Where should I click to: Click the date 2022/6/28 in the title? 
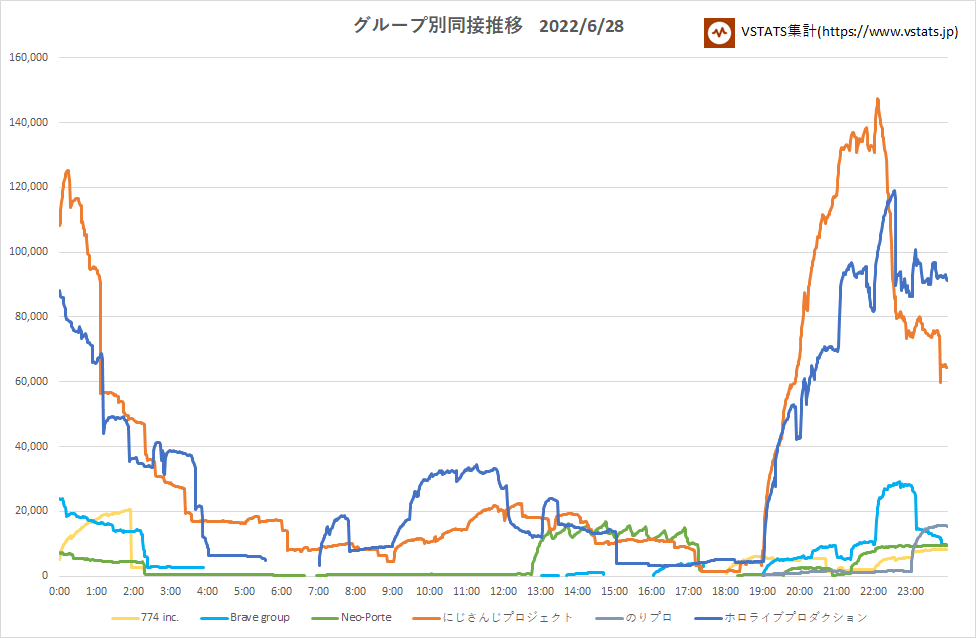tap(581, 26)
